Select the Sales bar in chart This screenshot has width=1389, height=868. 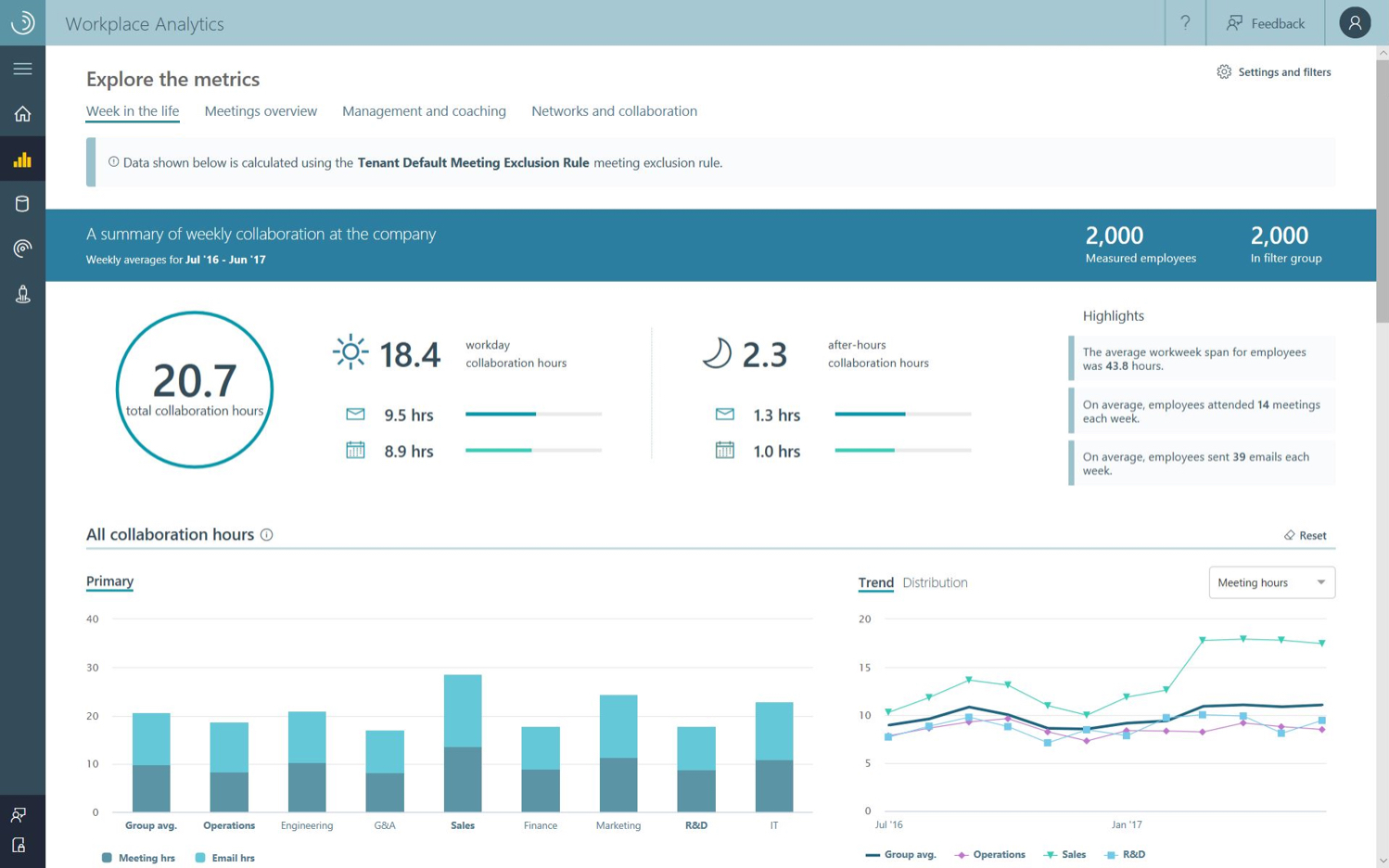tap(463, 742)
